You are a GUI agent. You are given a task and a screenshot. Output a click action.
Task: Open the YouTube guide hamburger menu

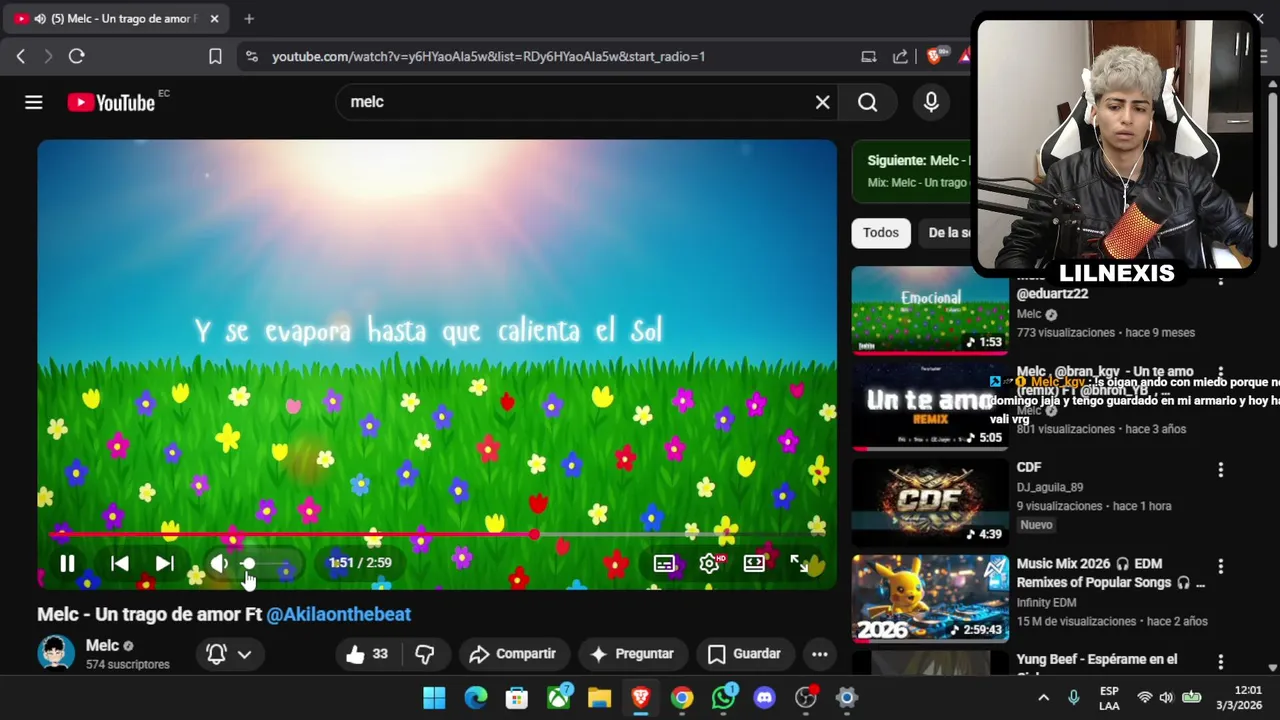click(x=34, y=102)
